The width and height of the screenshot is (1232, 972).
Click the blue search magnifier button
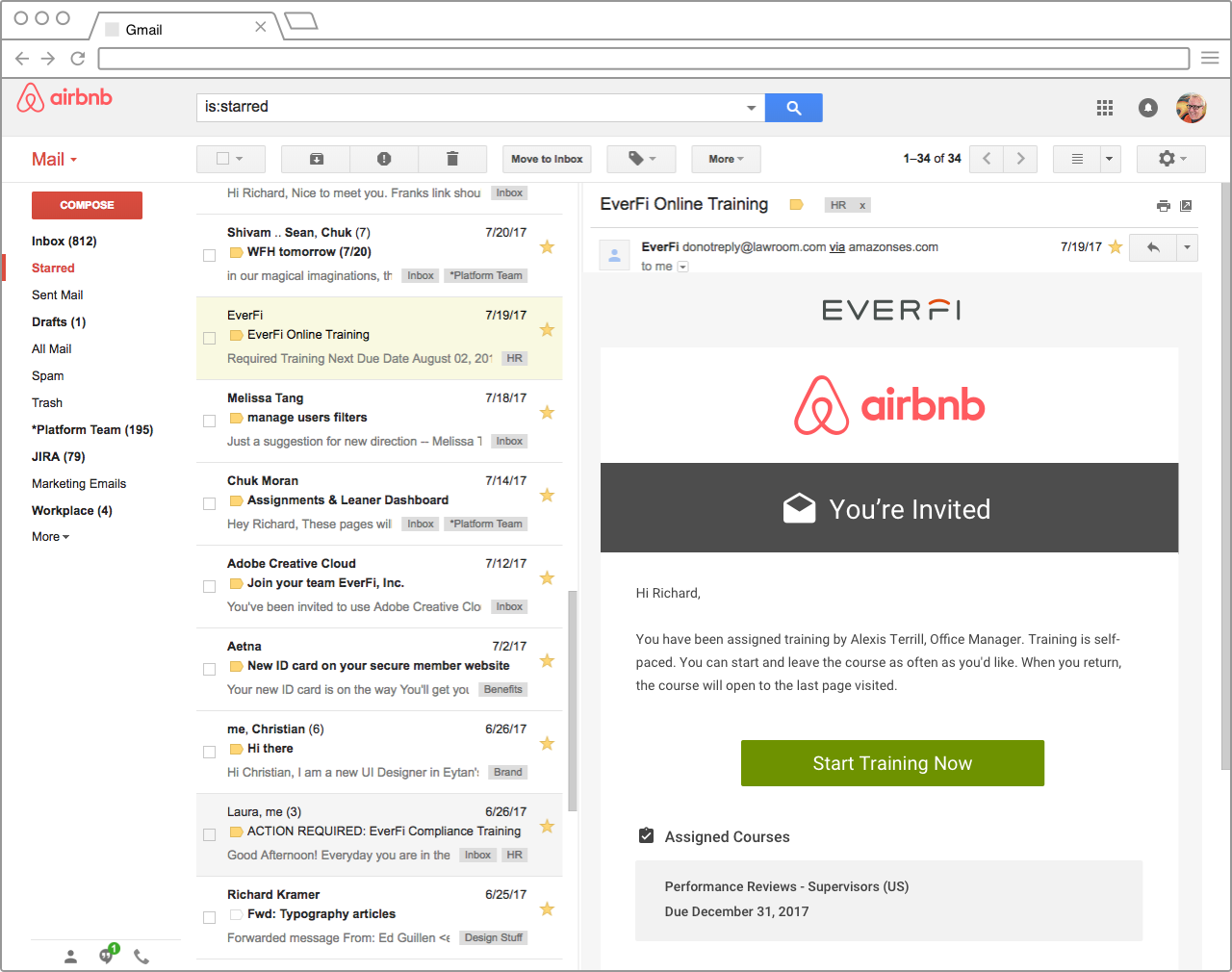tap(793, 108)
